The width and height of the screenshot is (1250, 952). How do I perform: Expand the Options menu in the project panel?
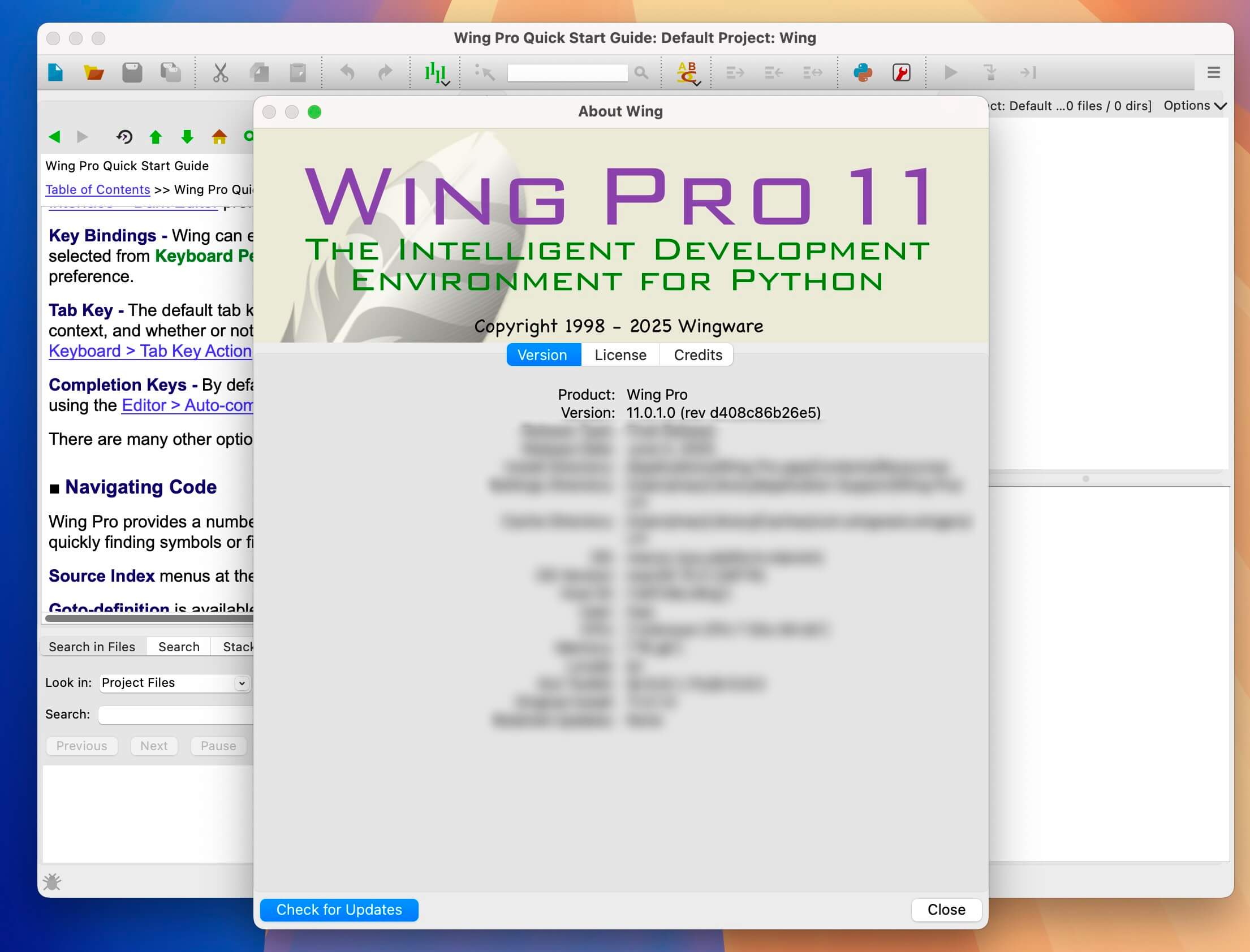point(1193,105)
